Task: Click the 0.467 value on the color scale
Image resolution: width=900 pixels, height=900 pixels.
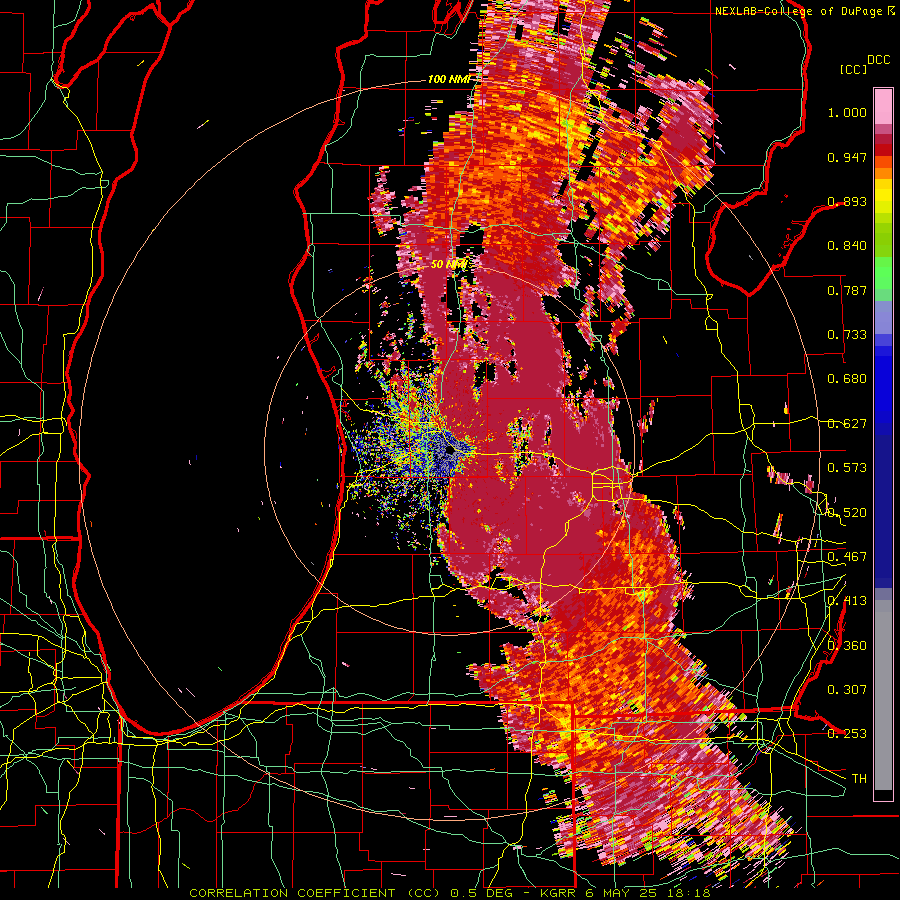Action: [x=847, y=557]
